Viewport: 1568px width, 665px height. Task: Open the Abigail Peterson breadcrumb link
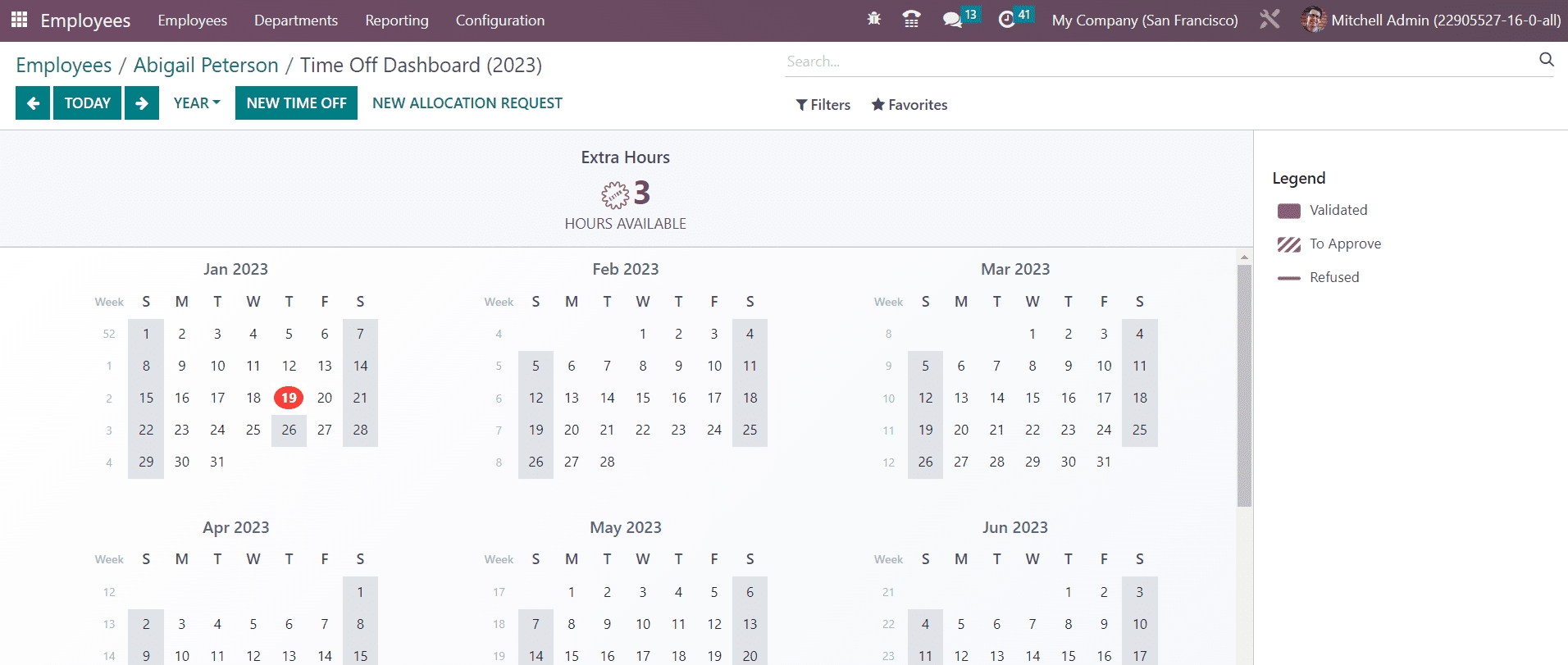206,66
